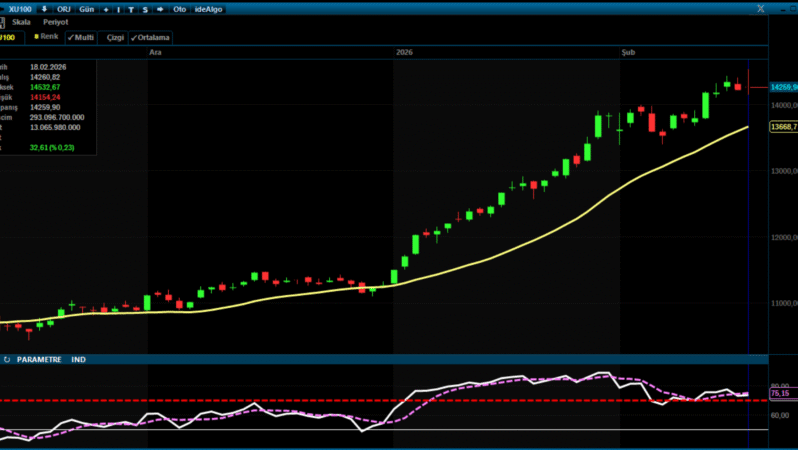This screenshot has height=450, width=798.
Task: Click the download arrow icon beside XU100
Action: point(43,9)
